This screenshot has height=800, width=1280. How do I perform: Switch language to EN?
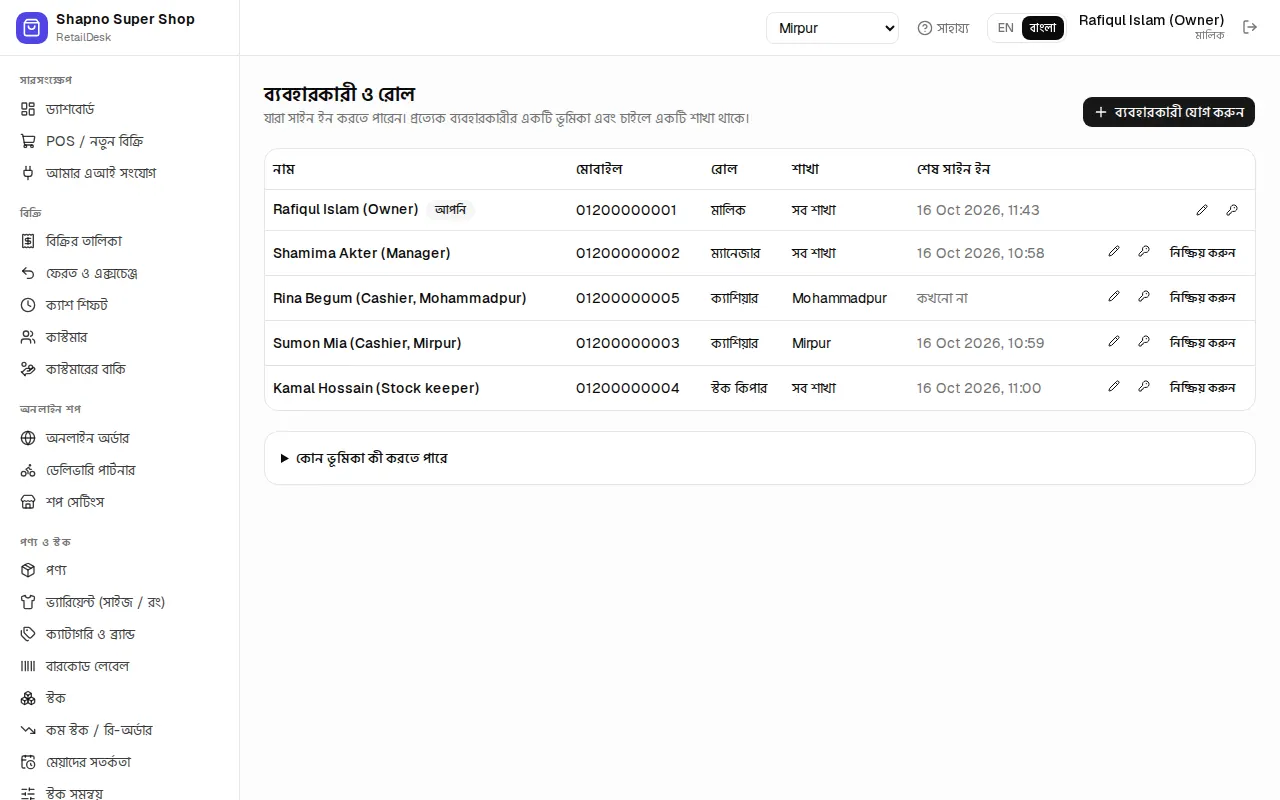point(1006,28)
